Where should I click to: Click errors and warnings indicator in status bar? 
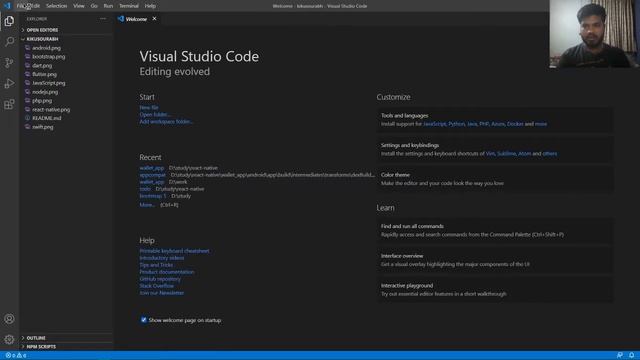[16, 356]
